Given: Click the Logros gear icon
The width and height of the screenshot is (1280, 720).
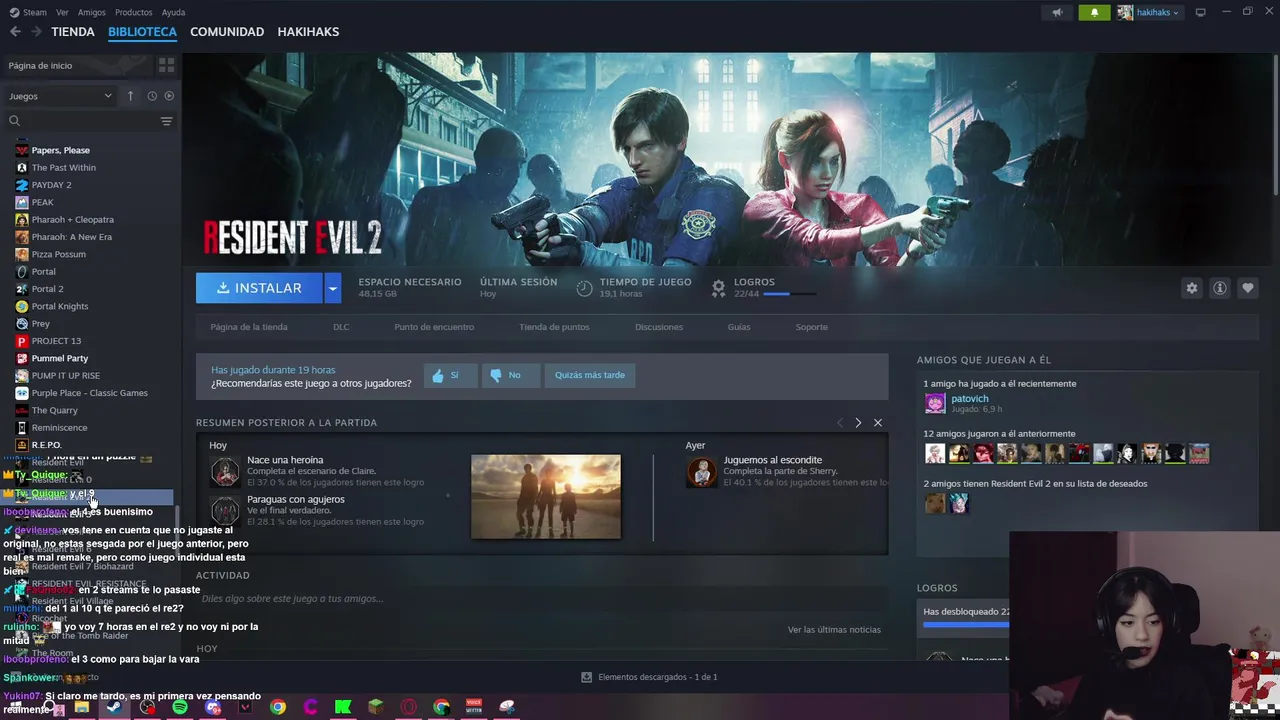Looking at the screenshot, I should coord(718,288).
